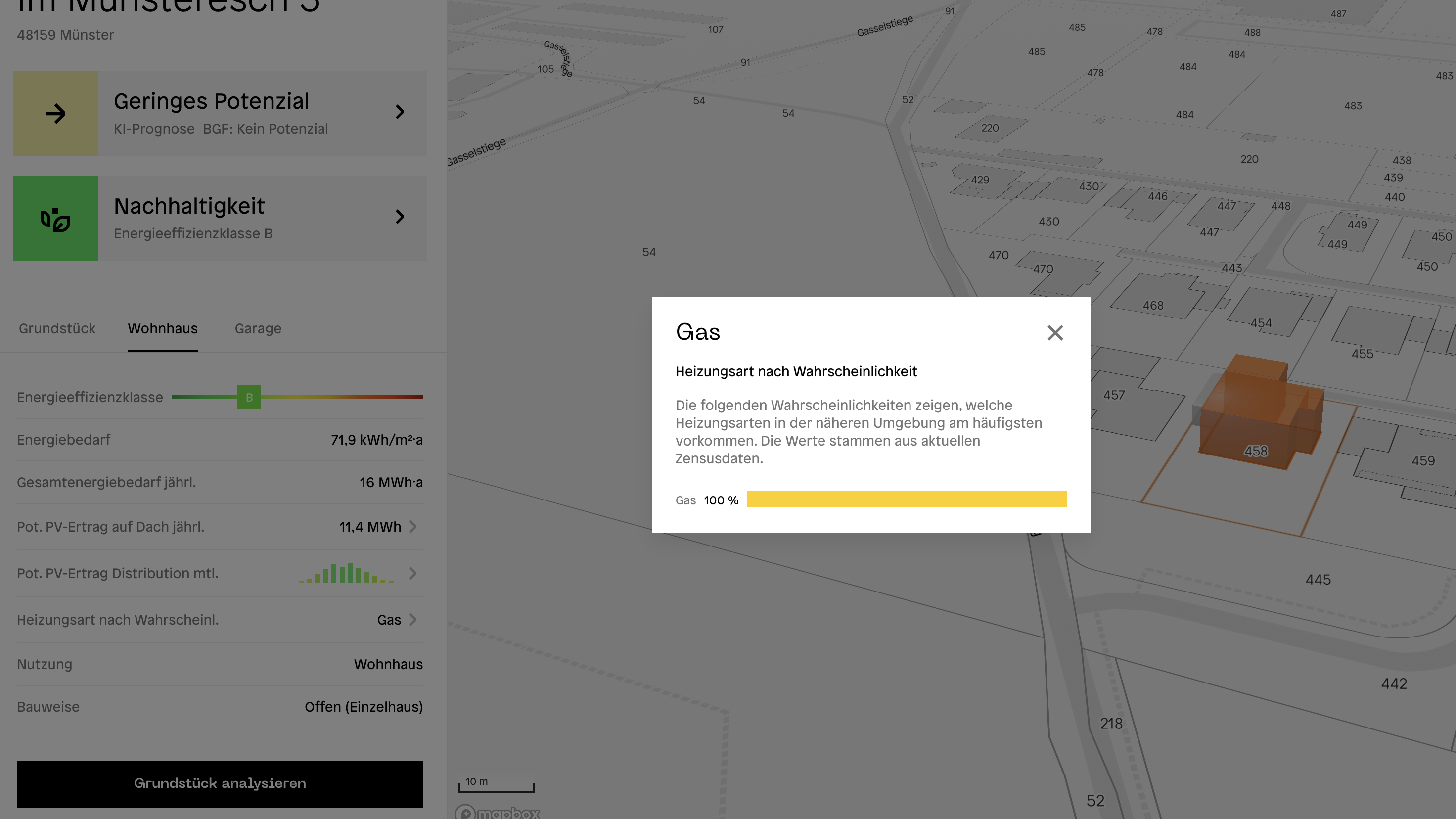The image size is (1456, 819).
Task: Click the Gas value link in Heizungsart row
Action: click(389, 620)
